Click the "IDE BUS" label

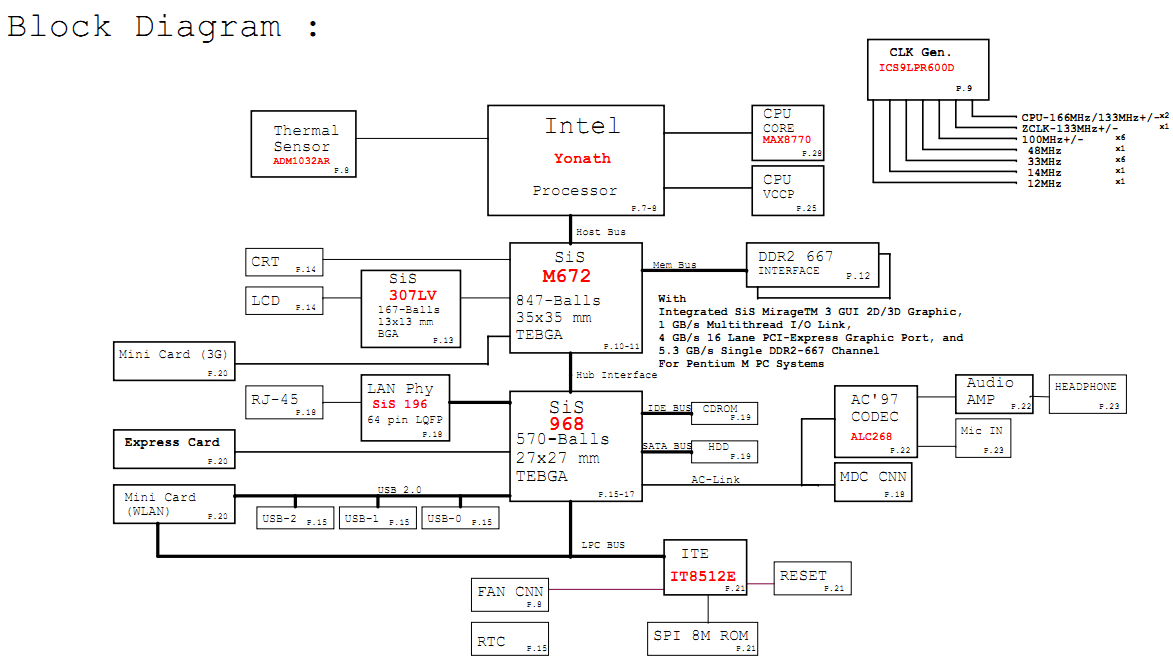(x=669, y=408)
